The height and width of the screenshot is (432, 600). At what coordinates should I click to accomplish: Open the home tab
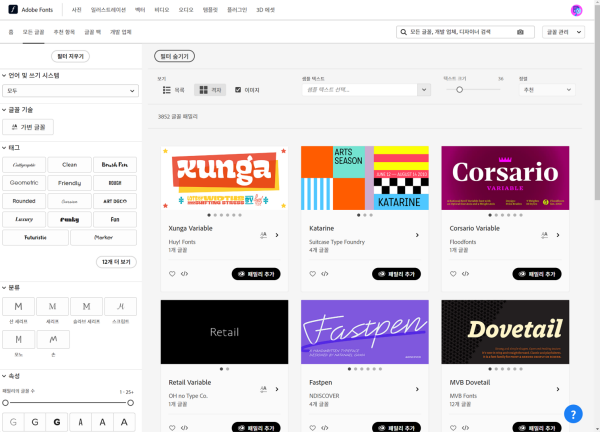tap(11, 32)
